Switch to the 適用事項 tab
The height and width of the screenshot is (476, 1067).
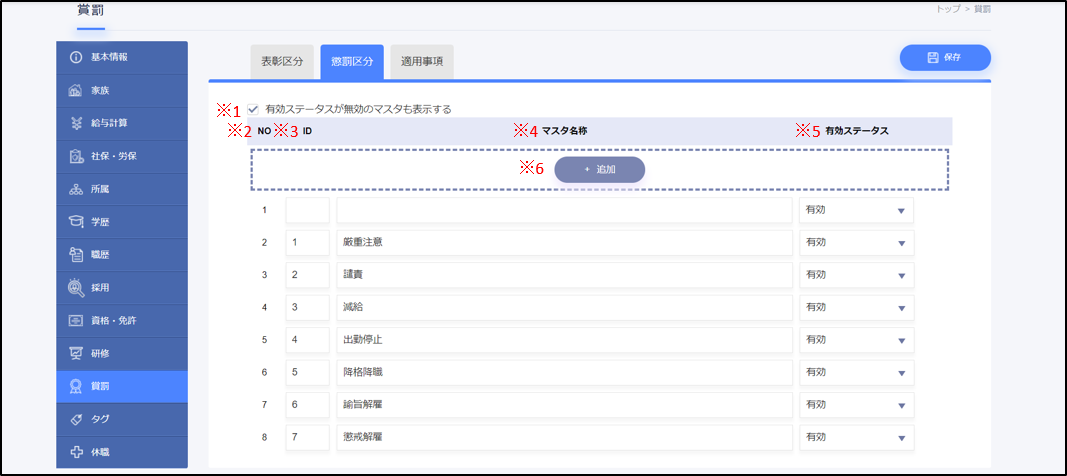point(422,62)
